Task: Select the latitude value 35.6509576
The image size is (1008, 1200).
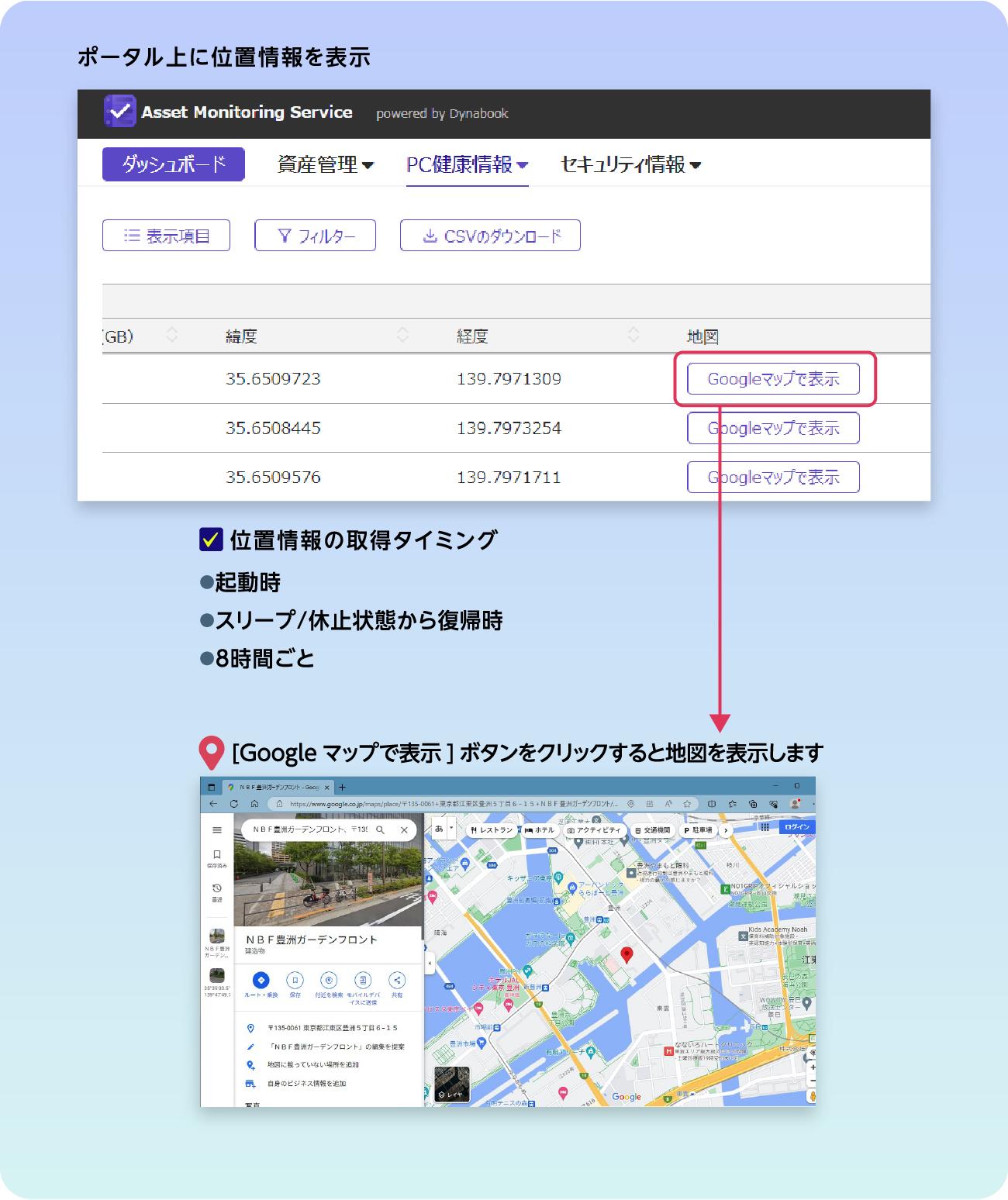Action: pyautogui.click(x=273, y=478)
